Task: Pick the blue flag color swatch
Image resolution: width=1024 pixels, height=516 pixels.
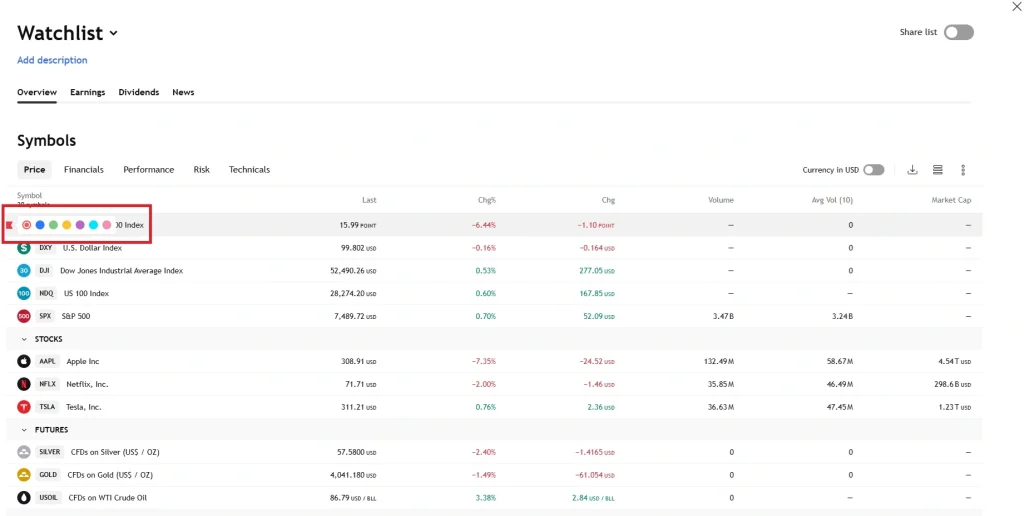Action: tap(40, 225)
